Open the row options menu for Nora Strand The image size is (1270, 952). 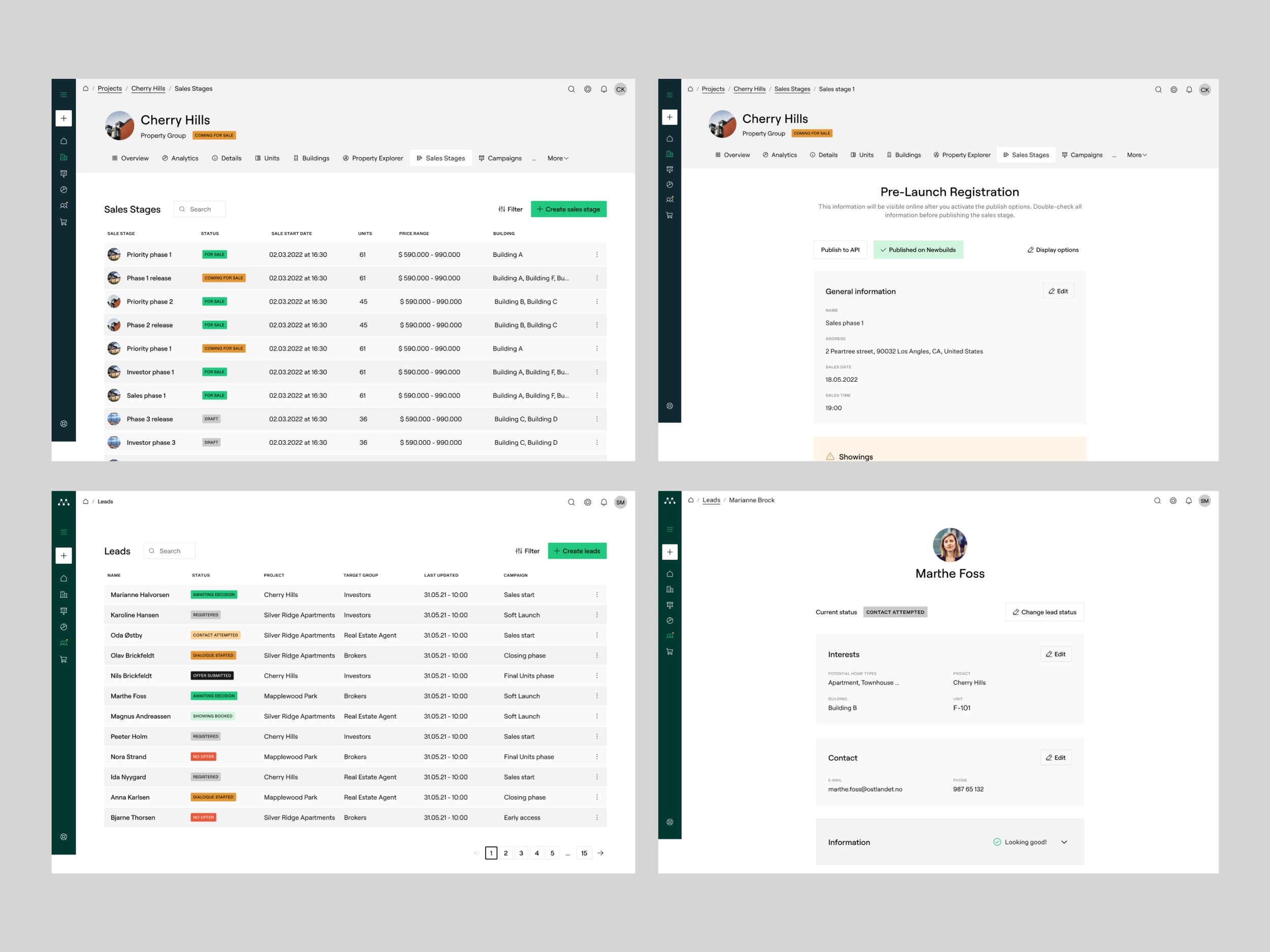pyautogui.click(x=596, y=757)
